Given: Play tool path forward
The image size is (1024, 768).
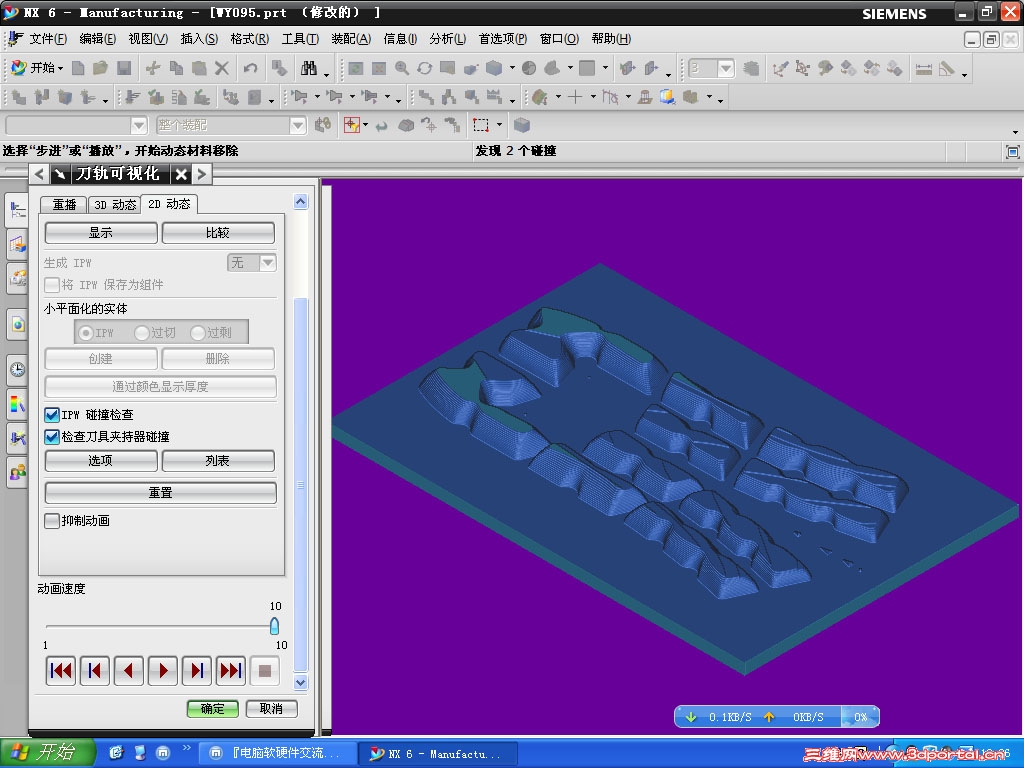Looking at the screenshot, I should [x=163, y=671].
